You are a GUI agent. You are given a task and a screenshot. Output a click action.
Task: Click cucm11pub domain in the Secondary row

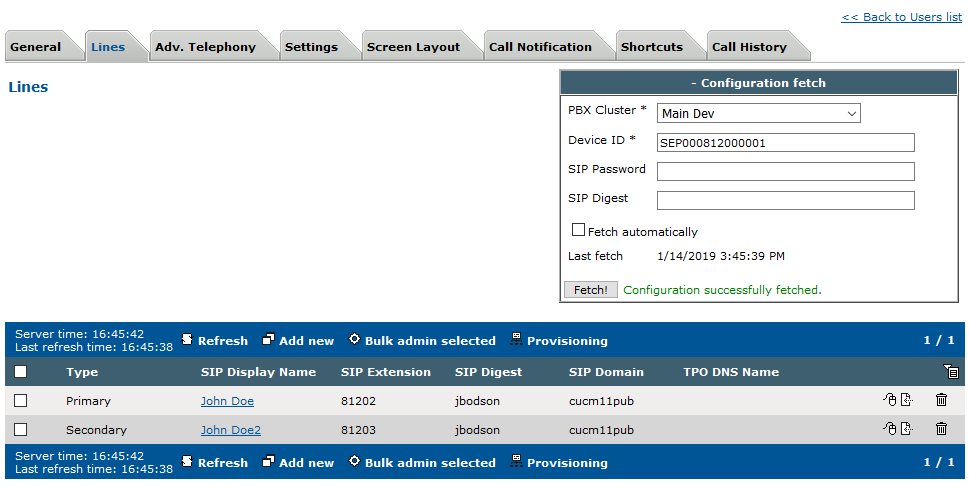click(x=601, y=430)
